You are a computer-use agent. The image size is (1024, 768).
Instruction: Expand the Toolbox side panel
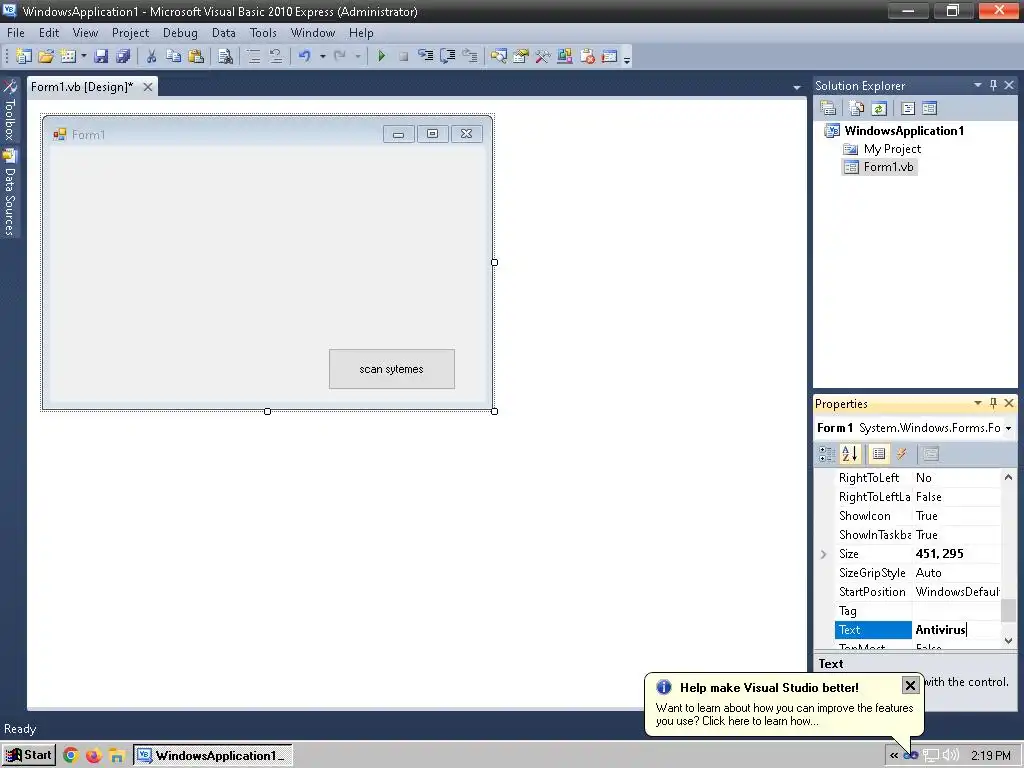[x=9, y=110]
